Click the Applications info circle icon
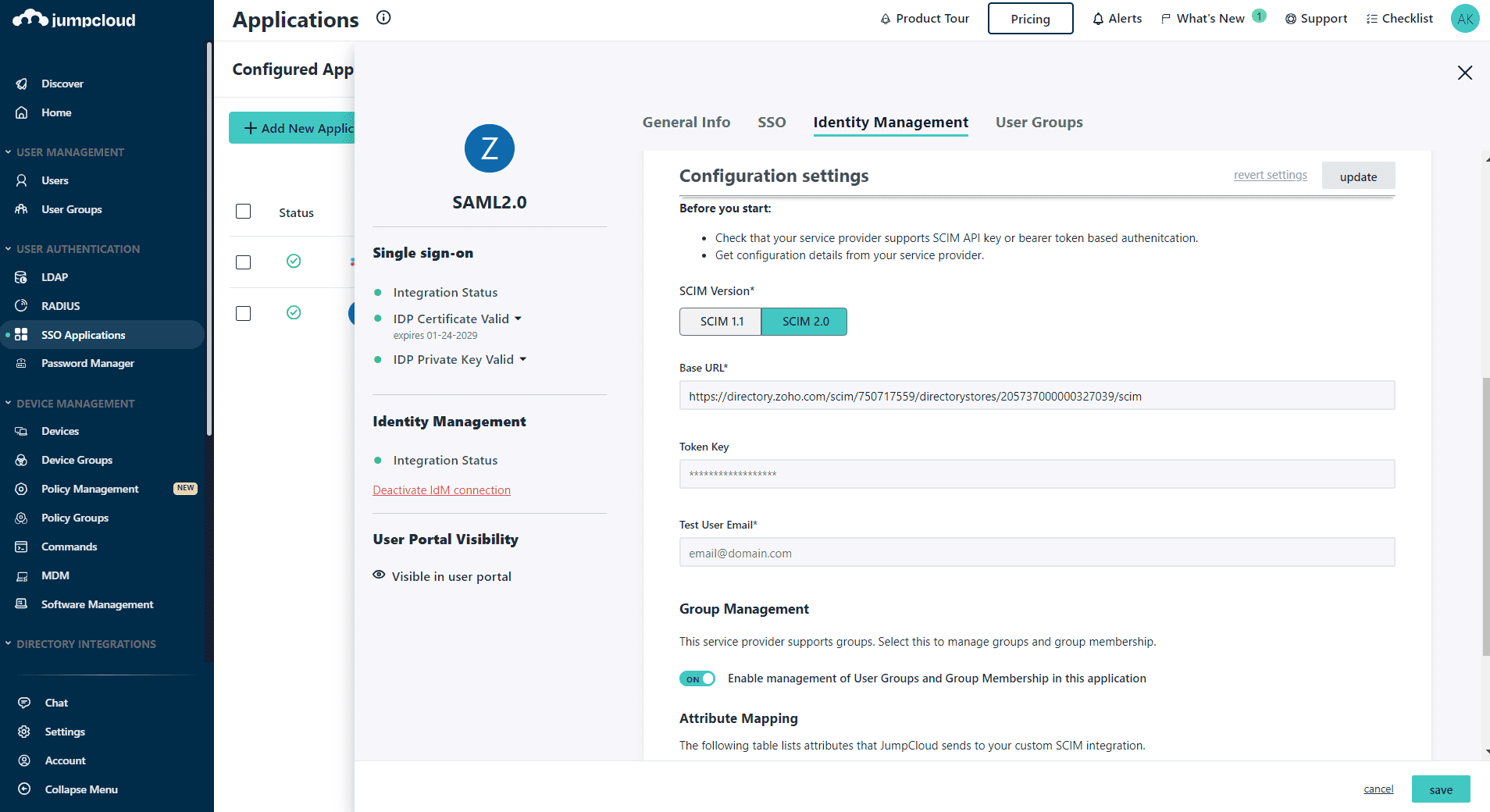 pyautogui.click(x=383, y=17)
